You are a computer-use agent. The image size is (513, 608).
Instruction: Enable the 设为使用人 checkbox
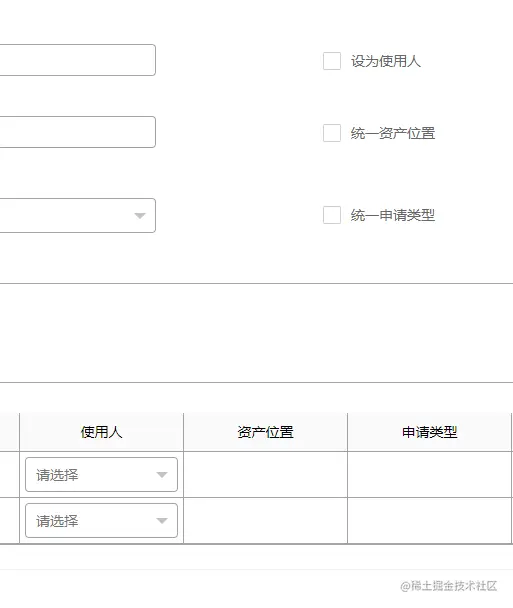point(332,61)
